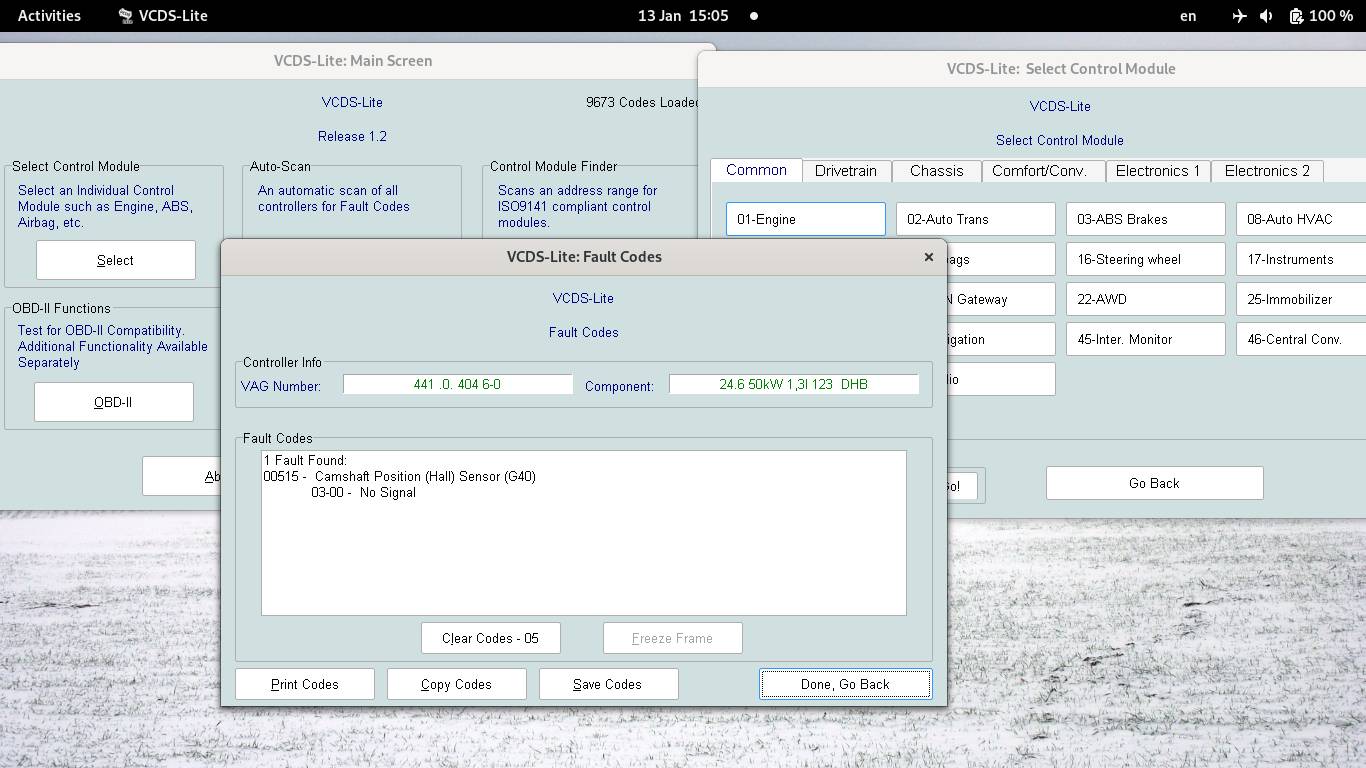The image size is (1366, 768).
Task: Click the Select Control Module window title
Action: point(1061,69)
